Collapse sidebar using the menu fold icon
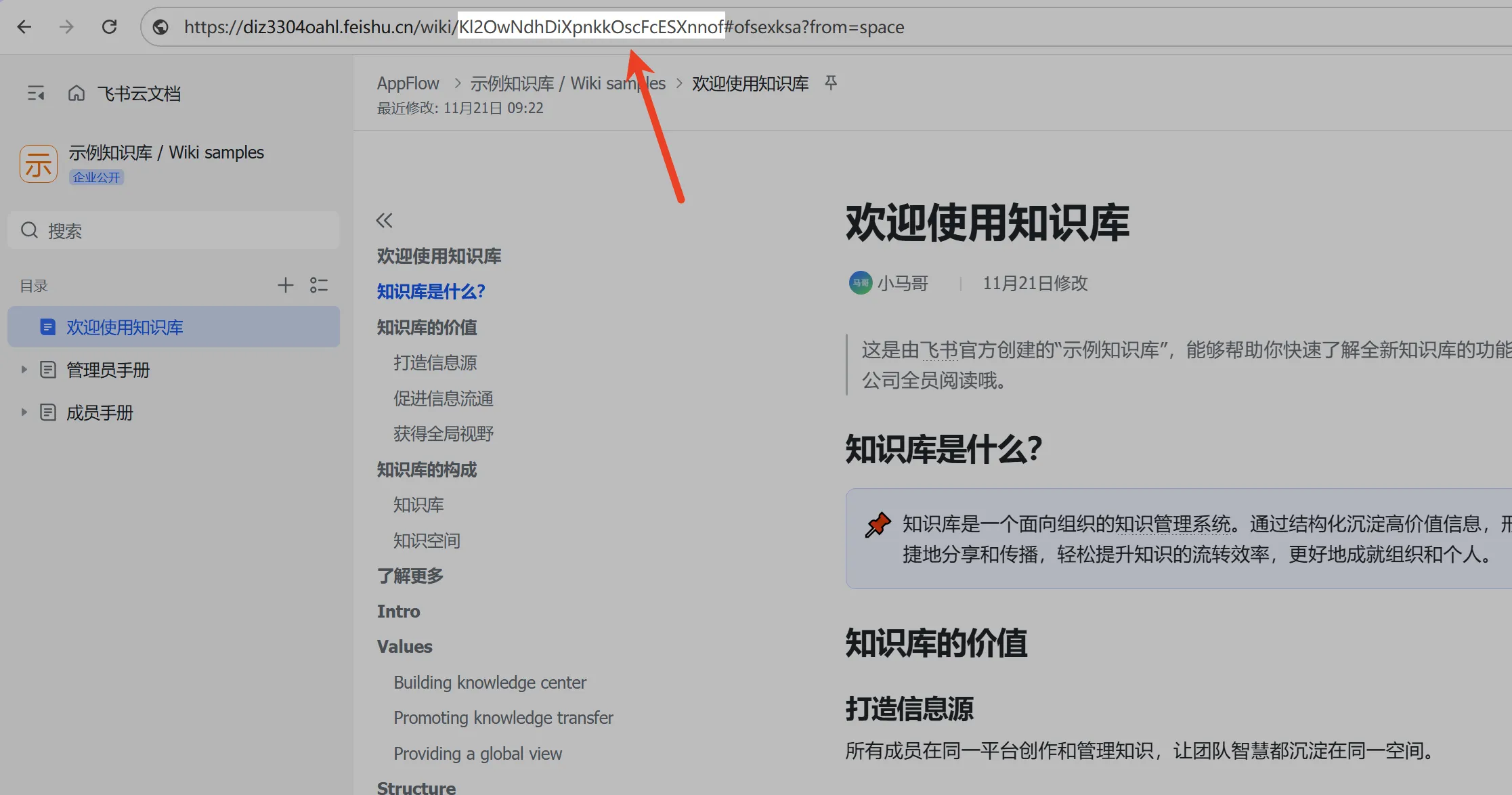The image size is (1512, 795). [x=36, y=93]
